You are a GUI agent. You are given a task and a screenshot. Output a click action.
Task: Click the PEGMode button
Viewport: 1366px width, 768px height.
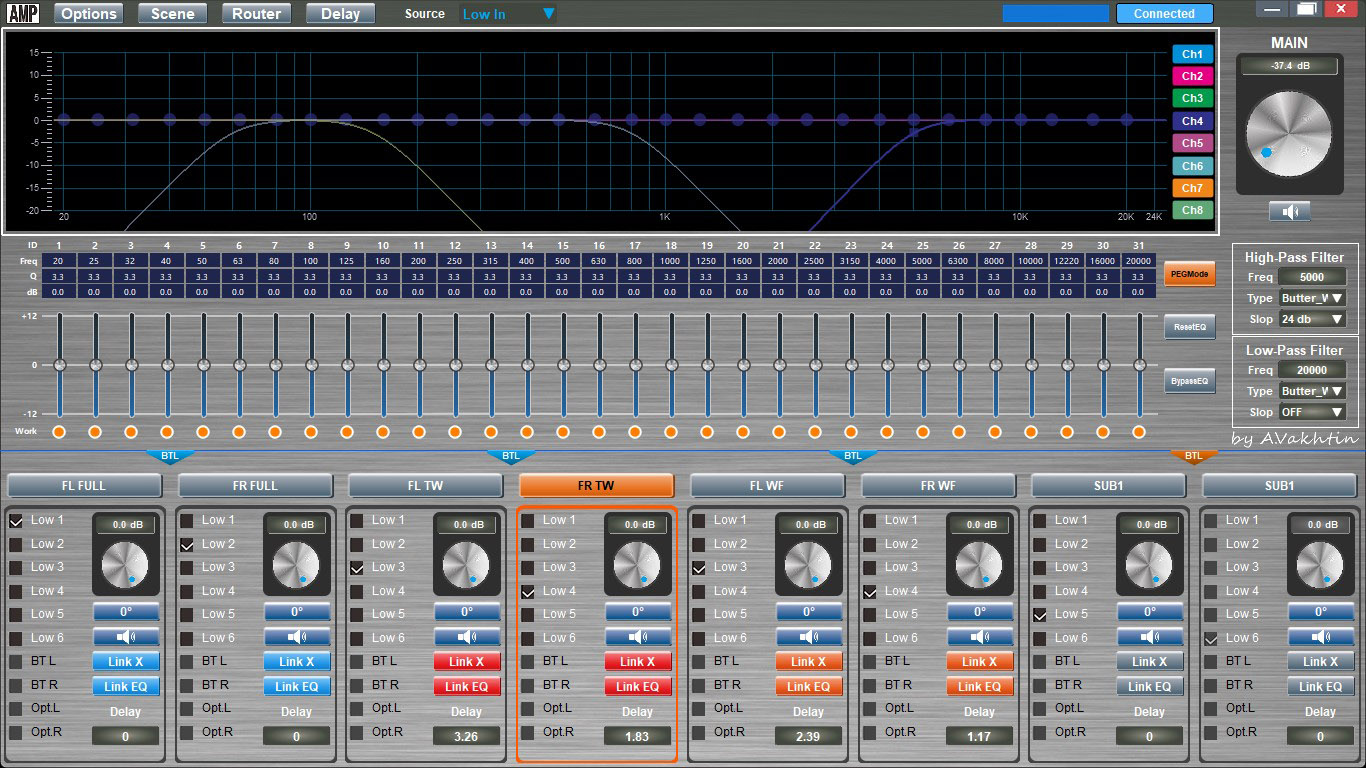1190,273
